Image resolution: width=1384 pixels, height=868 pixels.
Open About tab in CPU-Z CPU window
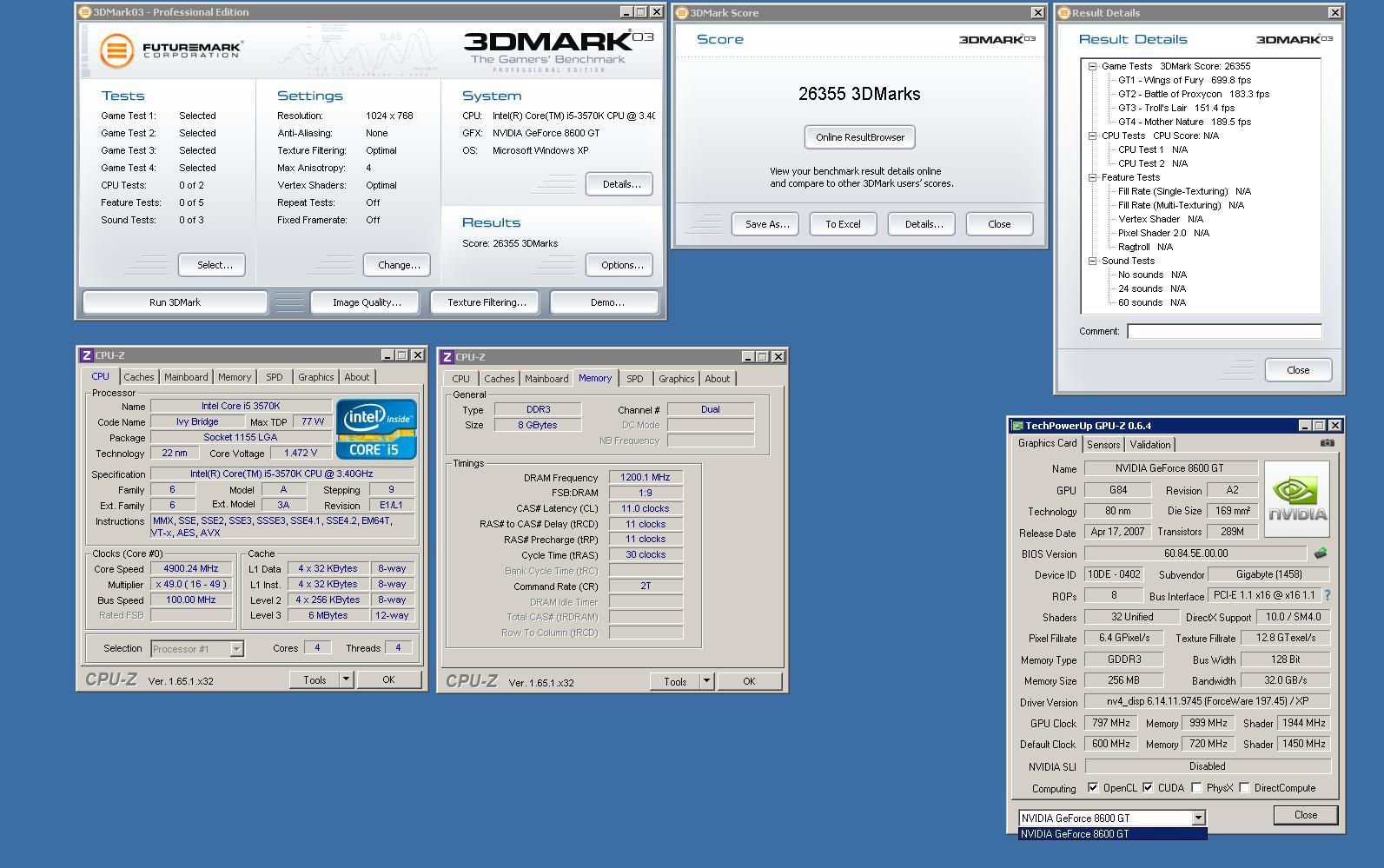pos(356,377)
